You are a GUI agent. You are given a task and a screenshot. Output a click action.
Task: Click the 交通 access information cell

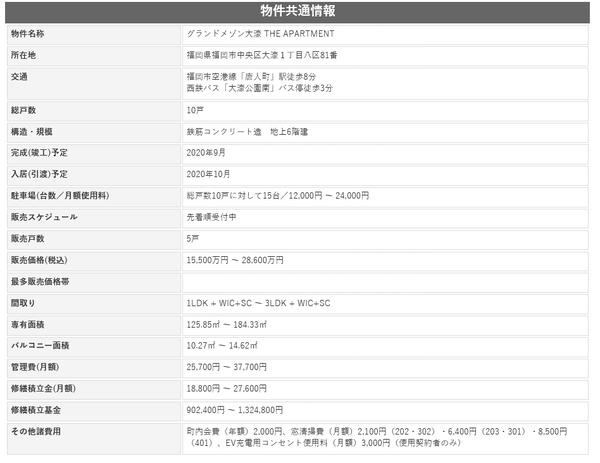pos(385,84)
